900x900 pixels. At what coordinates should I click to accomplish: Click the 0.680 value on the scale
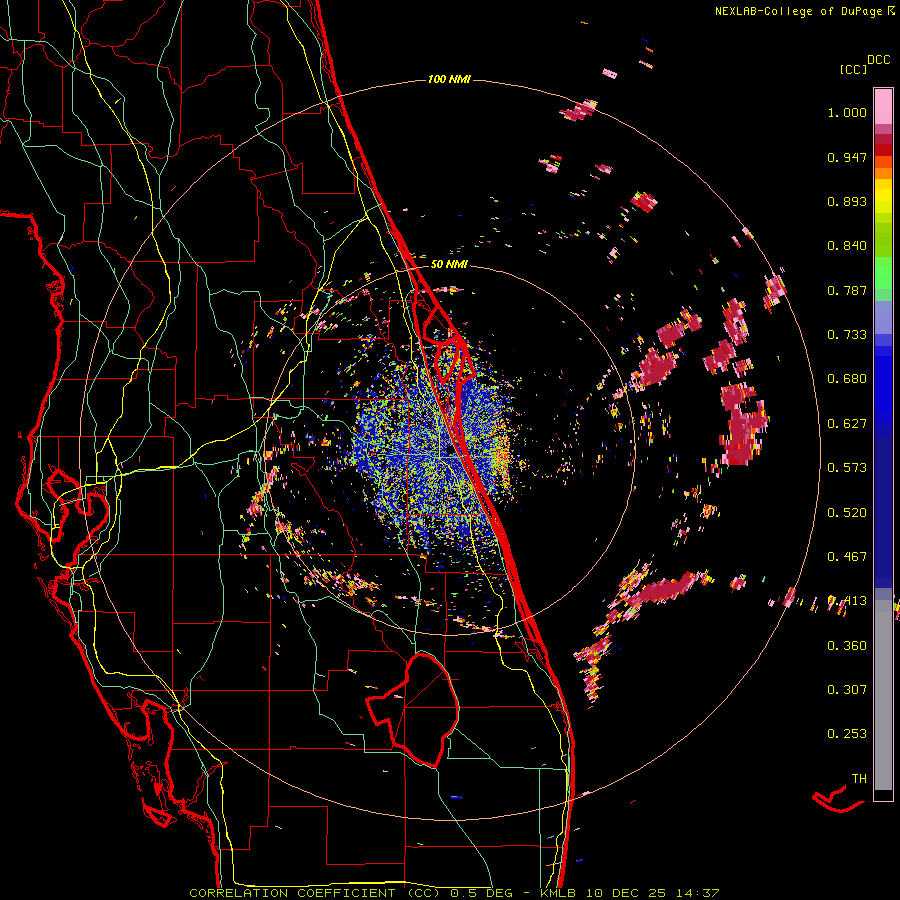coord(847,379)
